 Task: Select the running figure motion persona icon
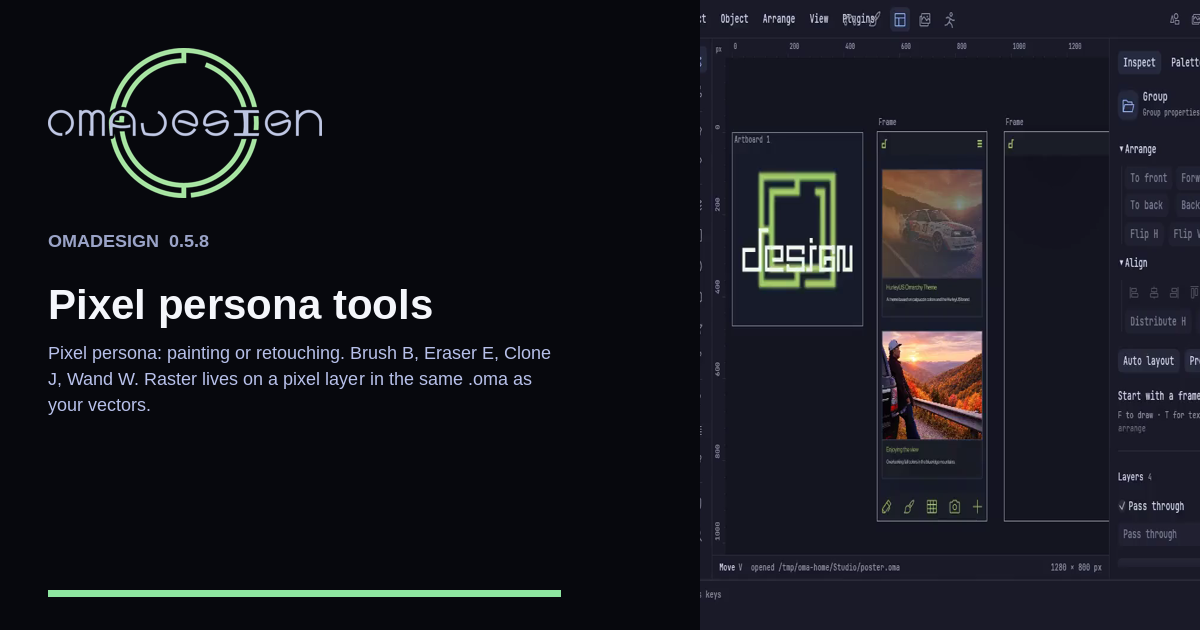pyautogui.click(x=950, y=19)
